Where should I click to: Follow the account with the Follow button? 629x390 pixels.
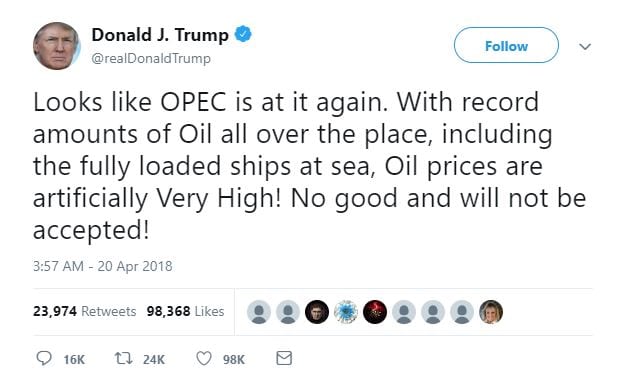(x=506, y=45)
